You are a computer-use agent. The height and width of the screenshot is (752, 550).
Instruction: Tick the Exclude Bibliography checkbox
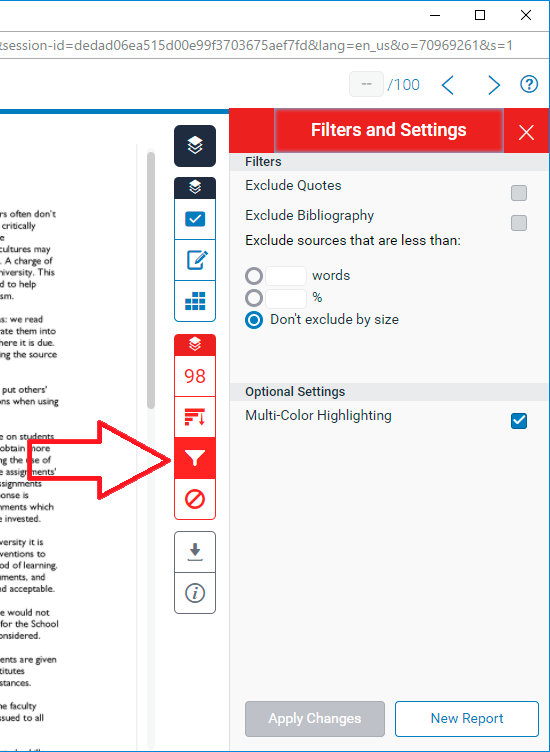519,223
